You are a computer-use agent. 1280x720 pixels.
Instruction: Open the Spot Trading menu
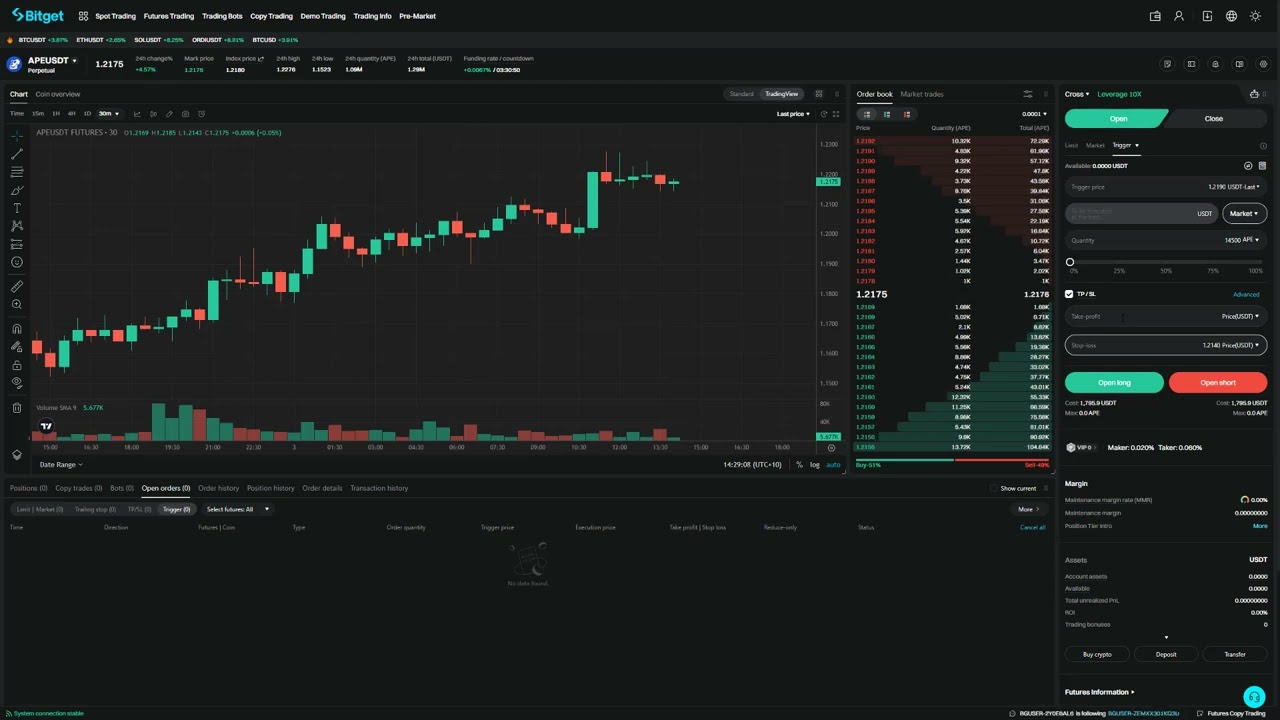click(x=115, y=16)
